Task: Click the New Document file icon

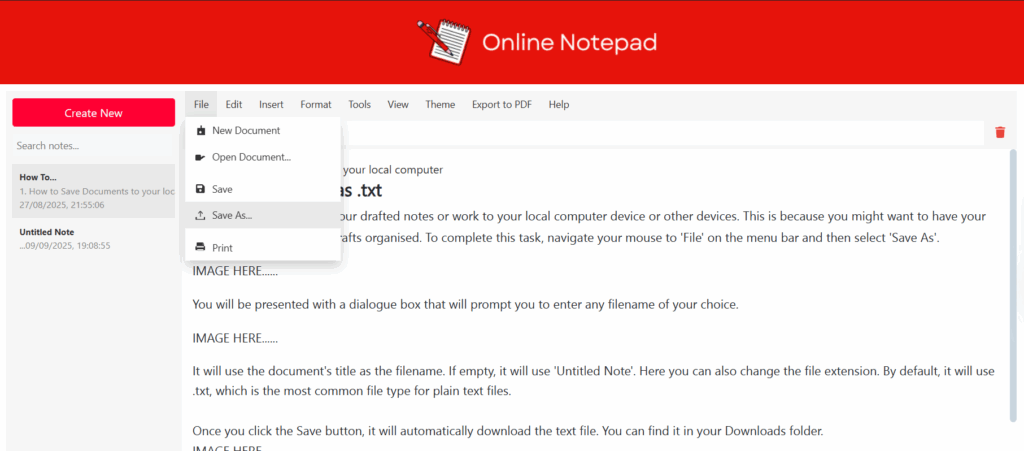Action: point(200,131)
